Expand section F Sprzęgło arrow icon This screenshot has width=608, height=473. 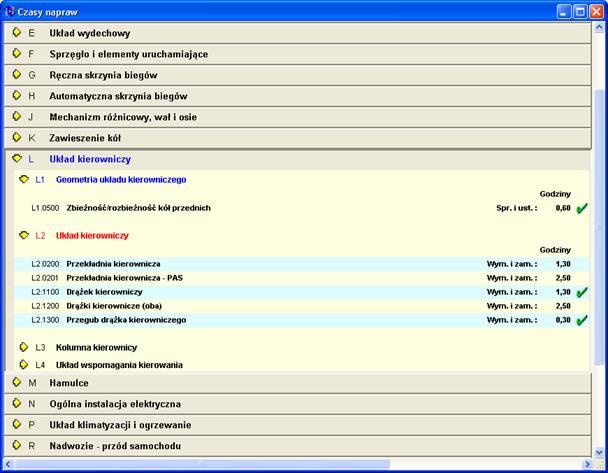(17, 54)
